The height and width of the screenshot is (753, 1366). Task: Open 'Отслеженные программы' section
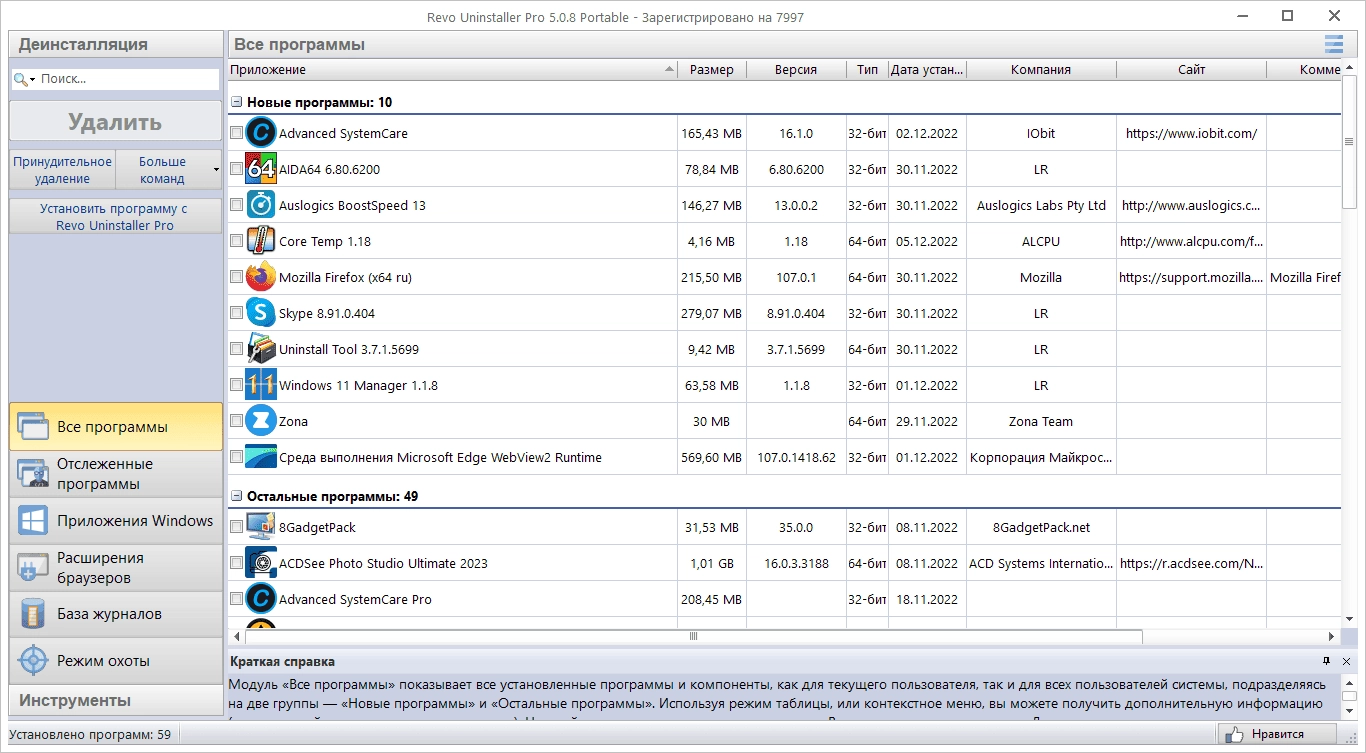(x=116, y=474)
